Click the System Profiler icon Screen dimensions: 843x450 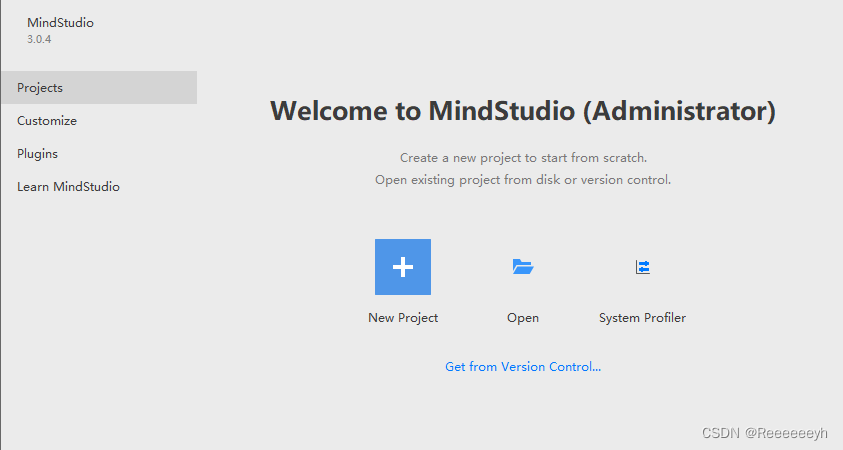coord(642,267)
